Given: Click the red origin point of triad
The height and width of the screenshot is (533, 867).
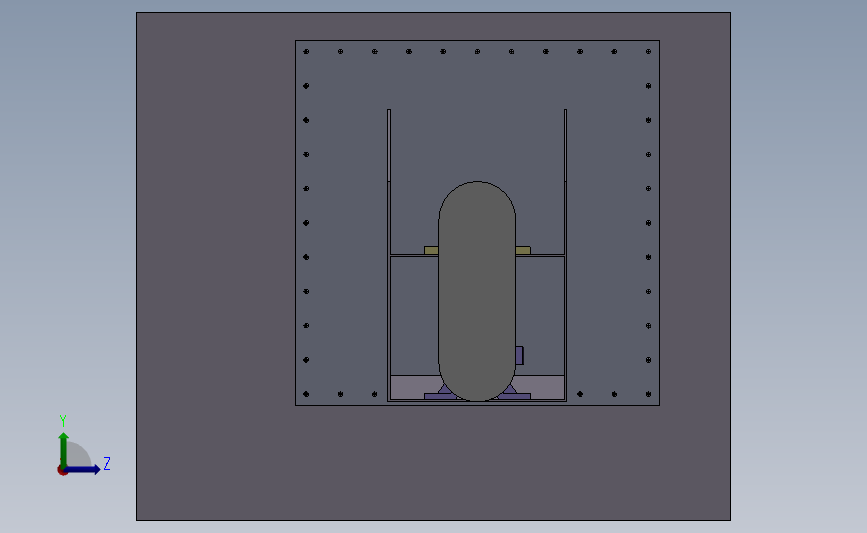Looking at the screenshot, I should [62, 471].
